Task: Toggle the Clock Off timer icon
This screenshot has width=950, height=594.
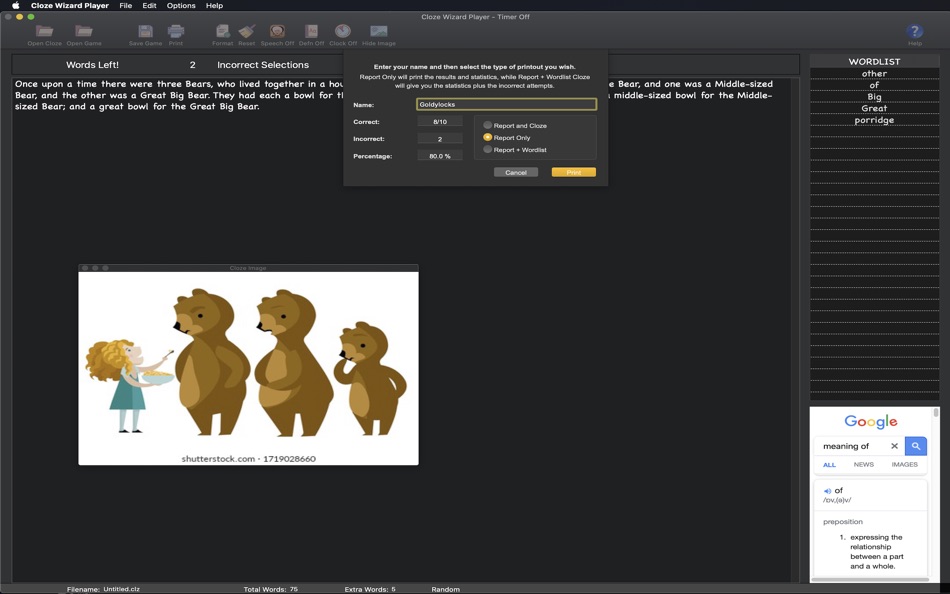Action: click(343, 35)
